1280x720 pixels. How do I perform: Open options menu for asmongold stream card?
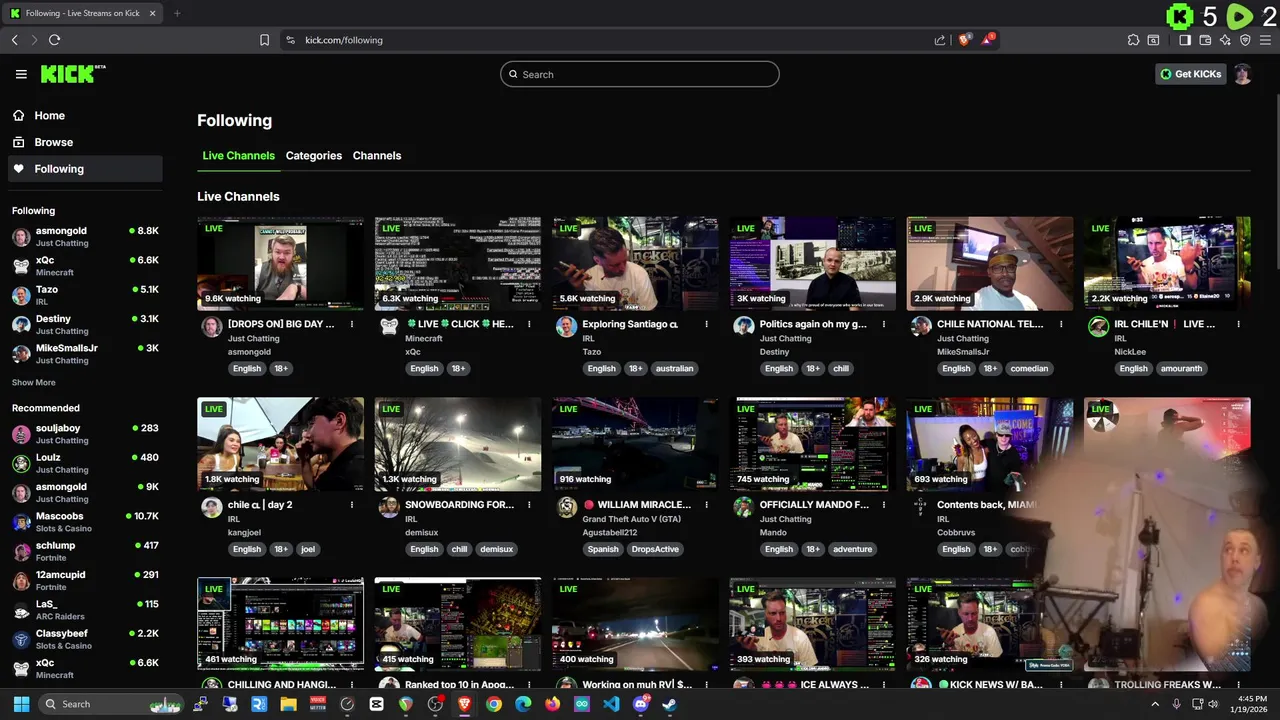[352, 324]
